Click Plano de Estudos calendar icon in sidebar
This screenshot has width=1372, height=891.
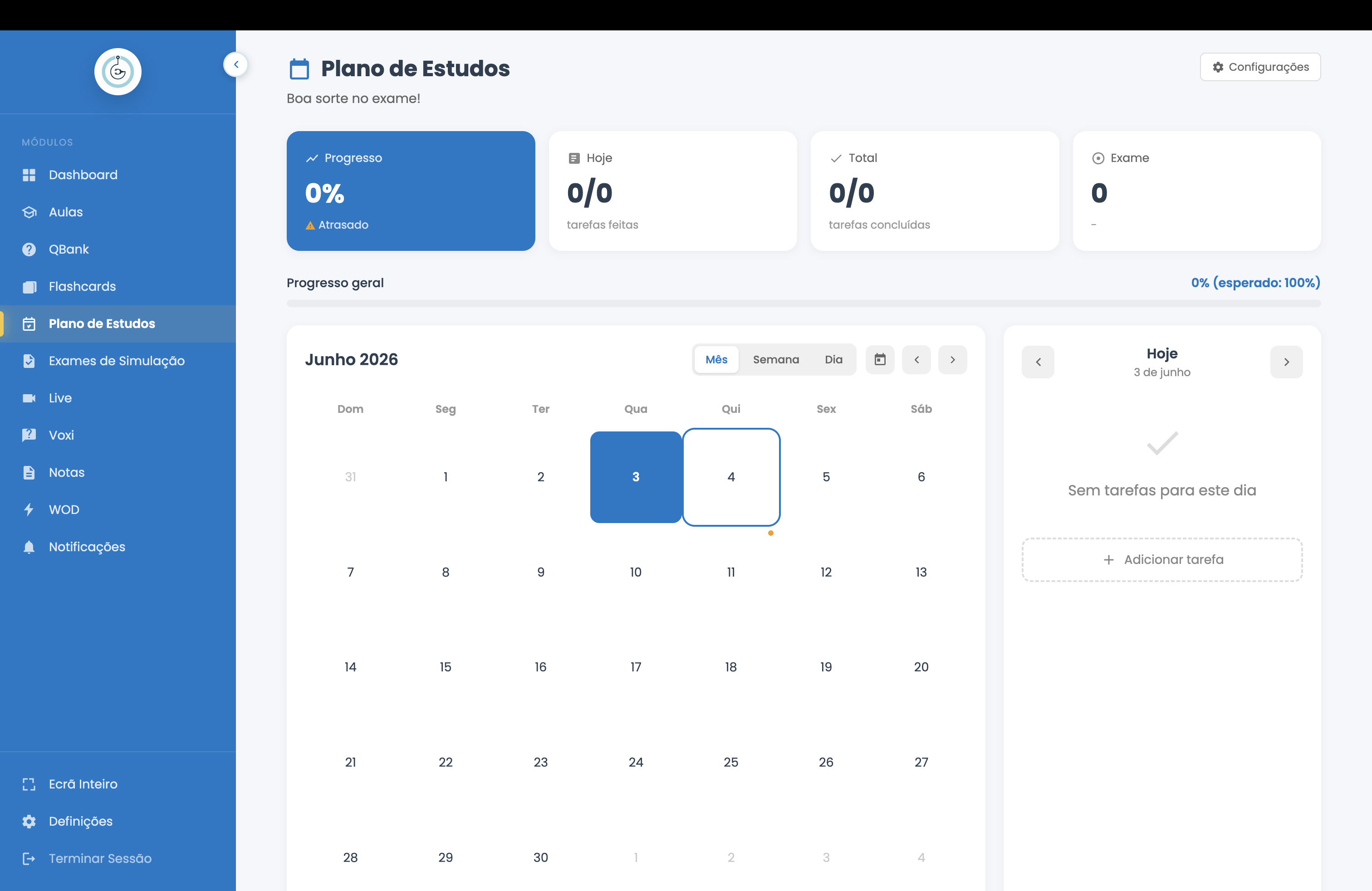point(29,324)
